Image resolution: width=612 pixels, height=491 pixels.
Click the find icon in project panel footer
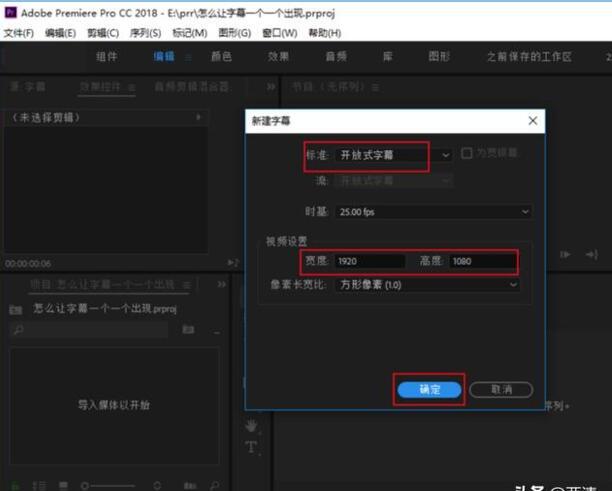(215, 486)
